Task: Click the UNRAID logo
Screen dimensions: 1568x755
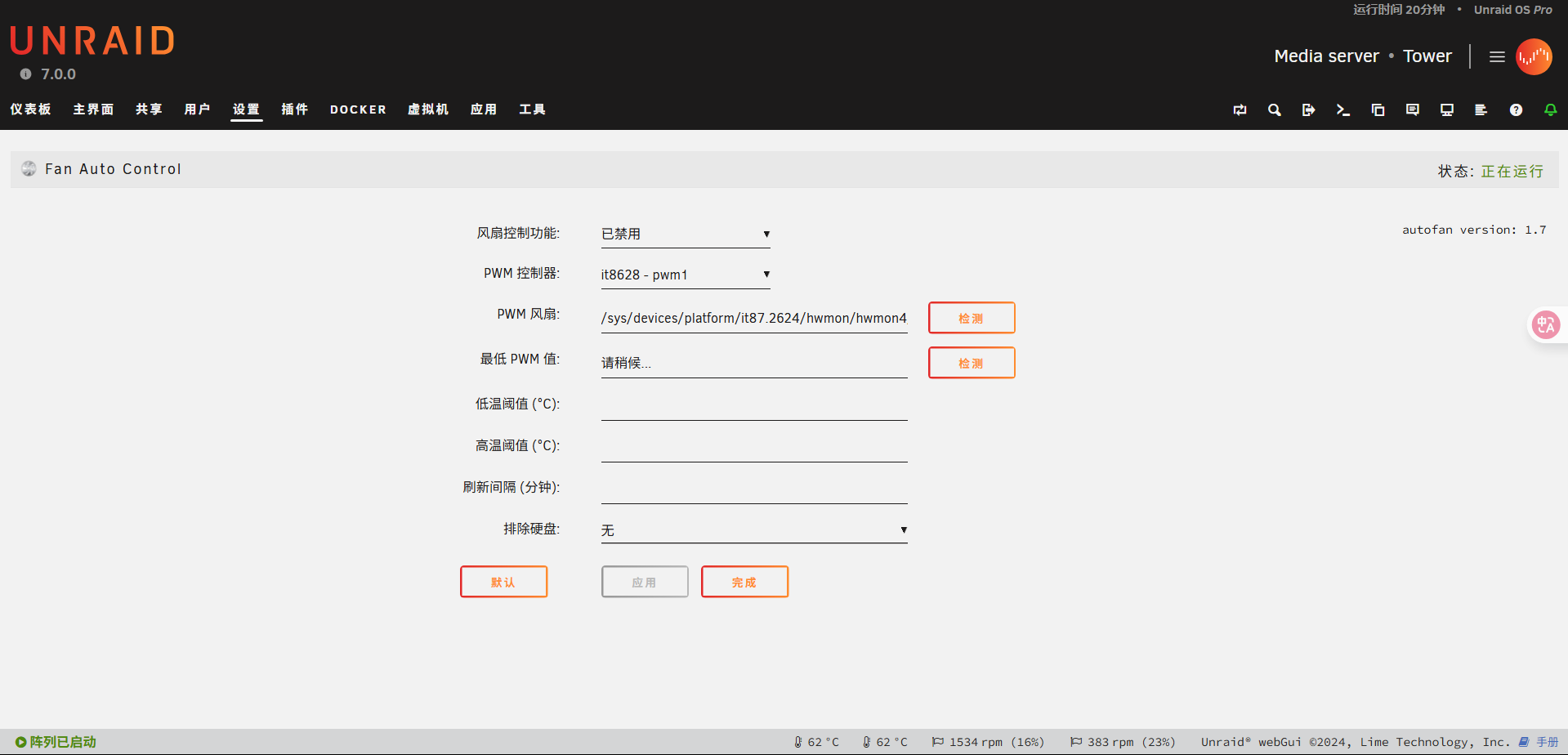Action: pyautogui.click(x=92, y=41)
